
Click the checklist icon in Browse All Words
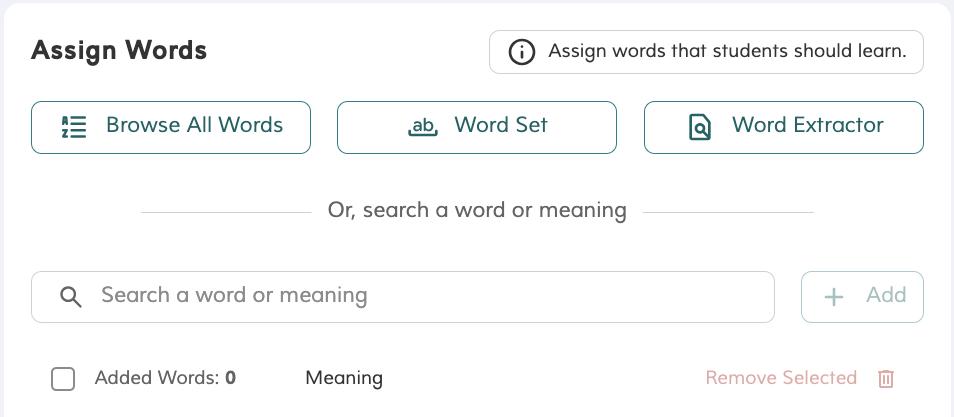pyautogui.click(x=74, y=127)
